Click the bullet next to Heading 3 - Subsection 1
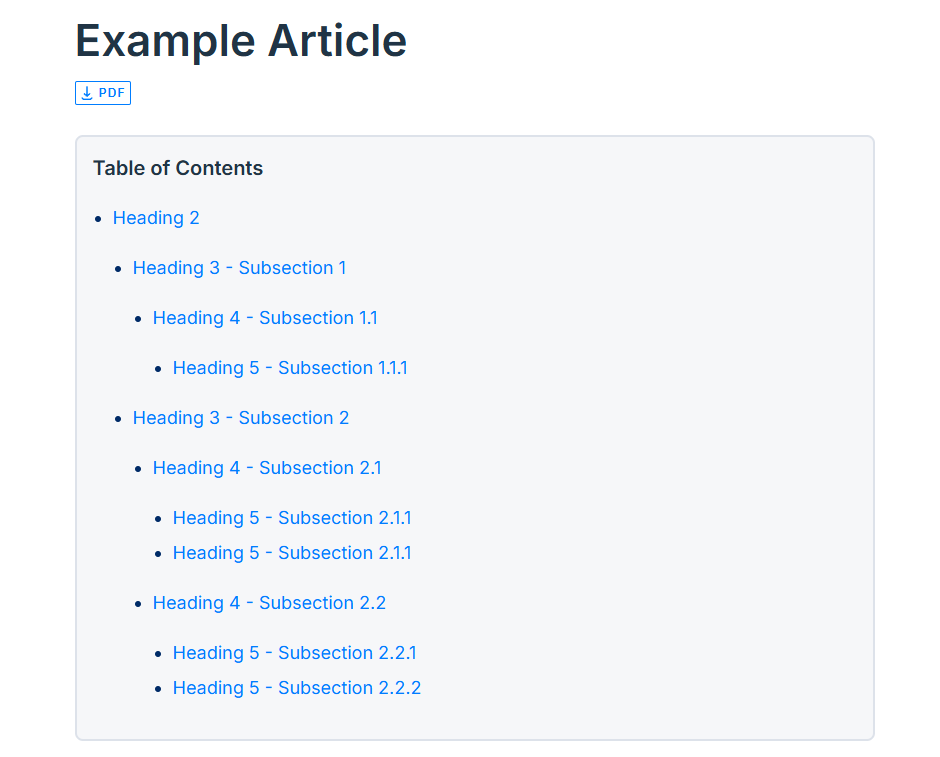 coord(118,269)
